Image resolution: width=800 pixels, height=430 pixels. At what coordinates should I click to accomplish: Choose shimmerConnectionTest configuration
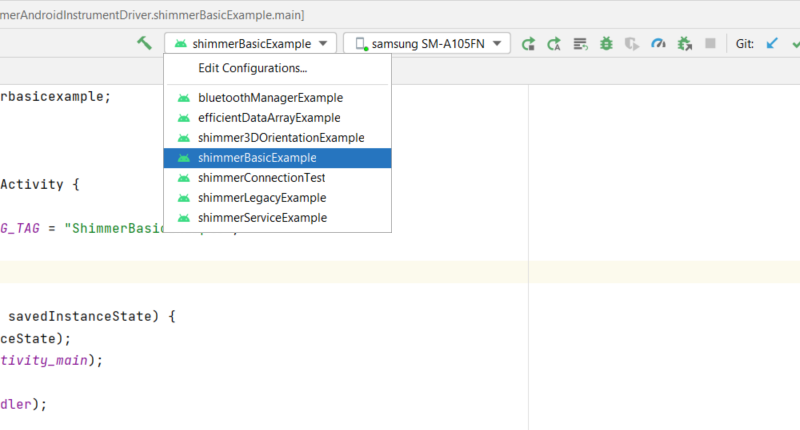(x=278, y=178)
